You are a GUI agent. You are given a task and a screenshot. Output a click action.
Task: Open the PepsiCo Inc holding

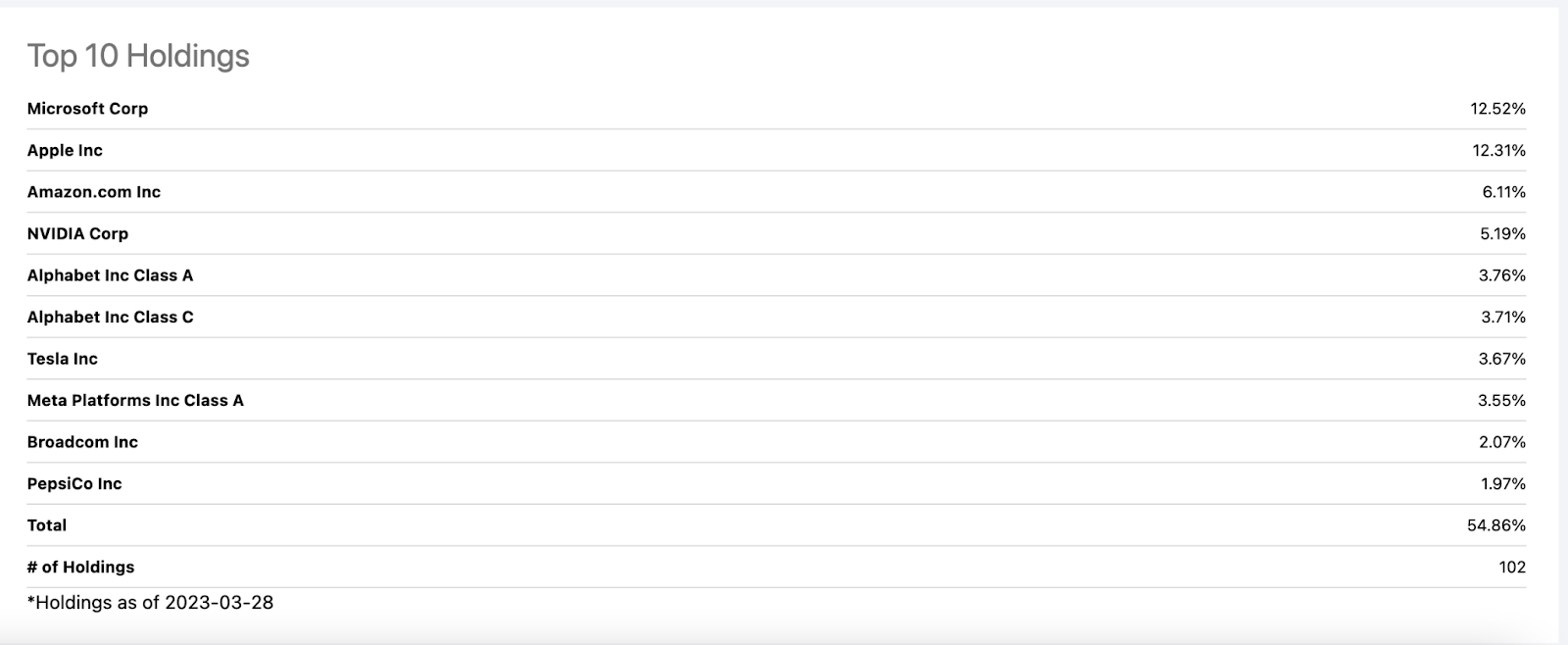(x=74, y=483)
